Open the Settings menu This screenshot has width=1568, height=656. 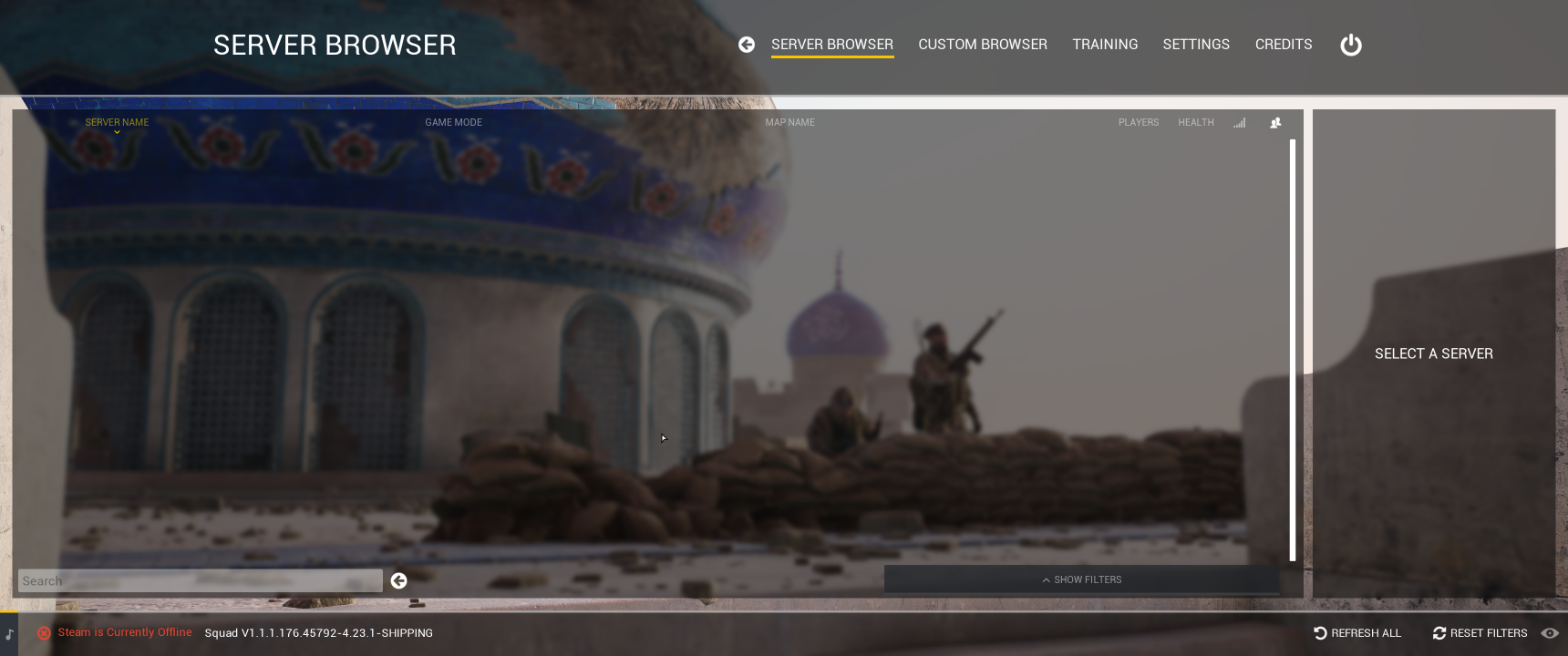pyautogui.click(x=1196, y=45)
